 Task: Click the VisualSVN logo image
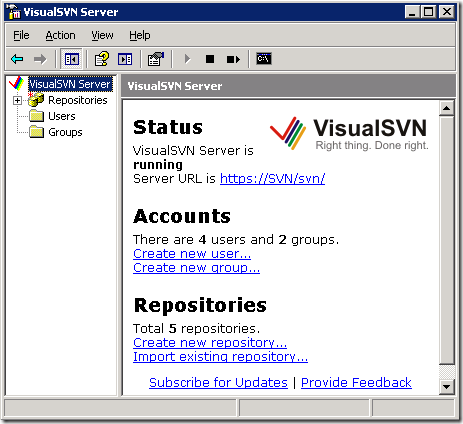[x=349, y=133]
